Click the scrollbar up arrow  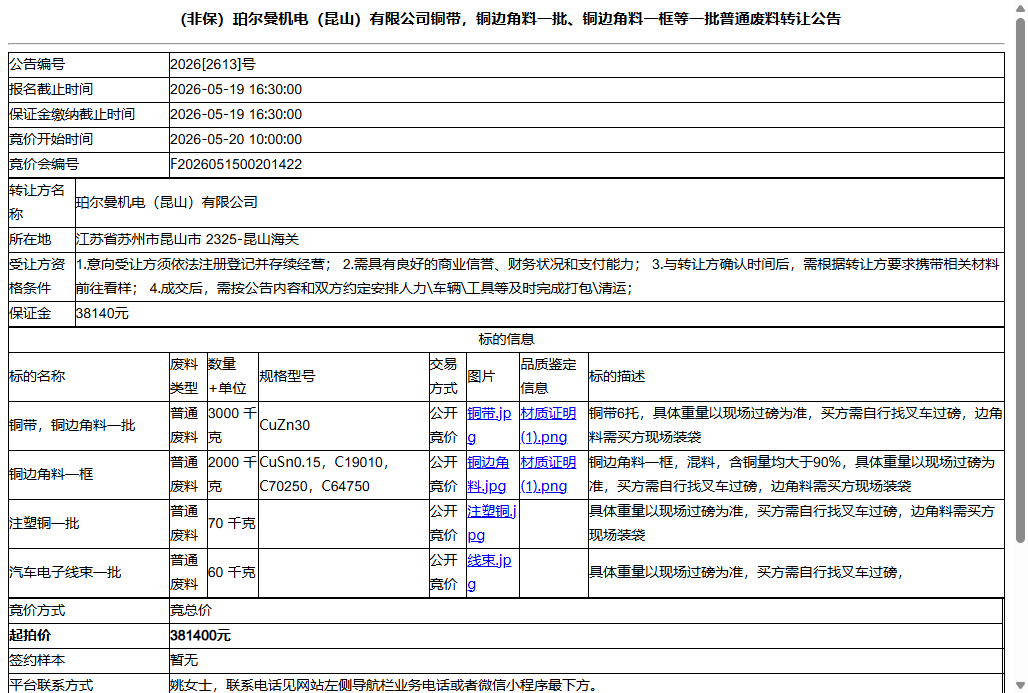(x=1020, y=7)
